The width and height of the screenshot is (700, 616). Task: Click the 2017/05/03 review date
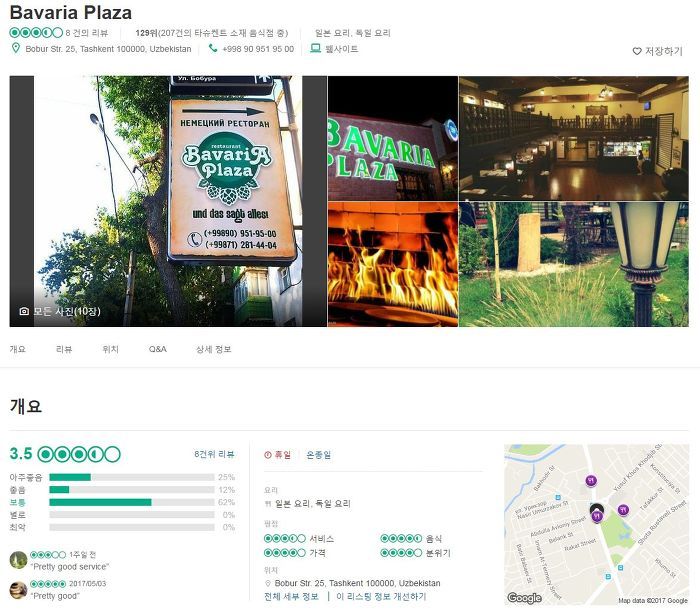coord(88,583)
